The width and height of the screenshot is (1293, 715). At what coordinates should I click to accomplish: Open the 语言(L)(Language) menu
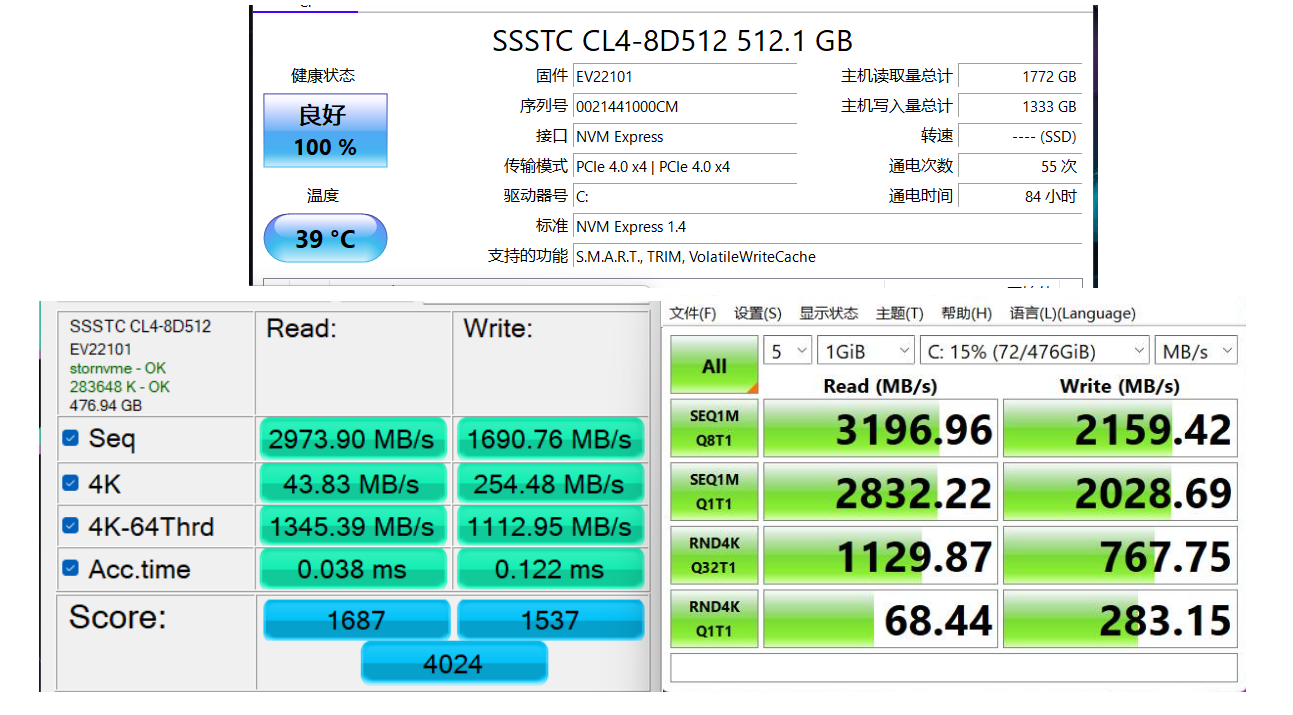(1073, 313)
